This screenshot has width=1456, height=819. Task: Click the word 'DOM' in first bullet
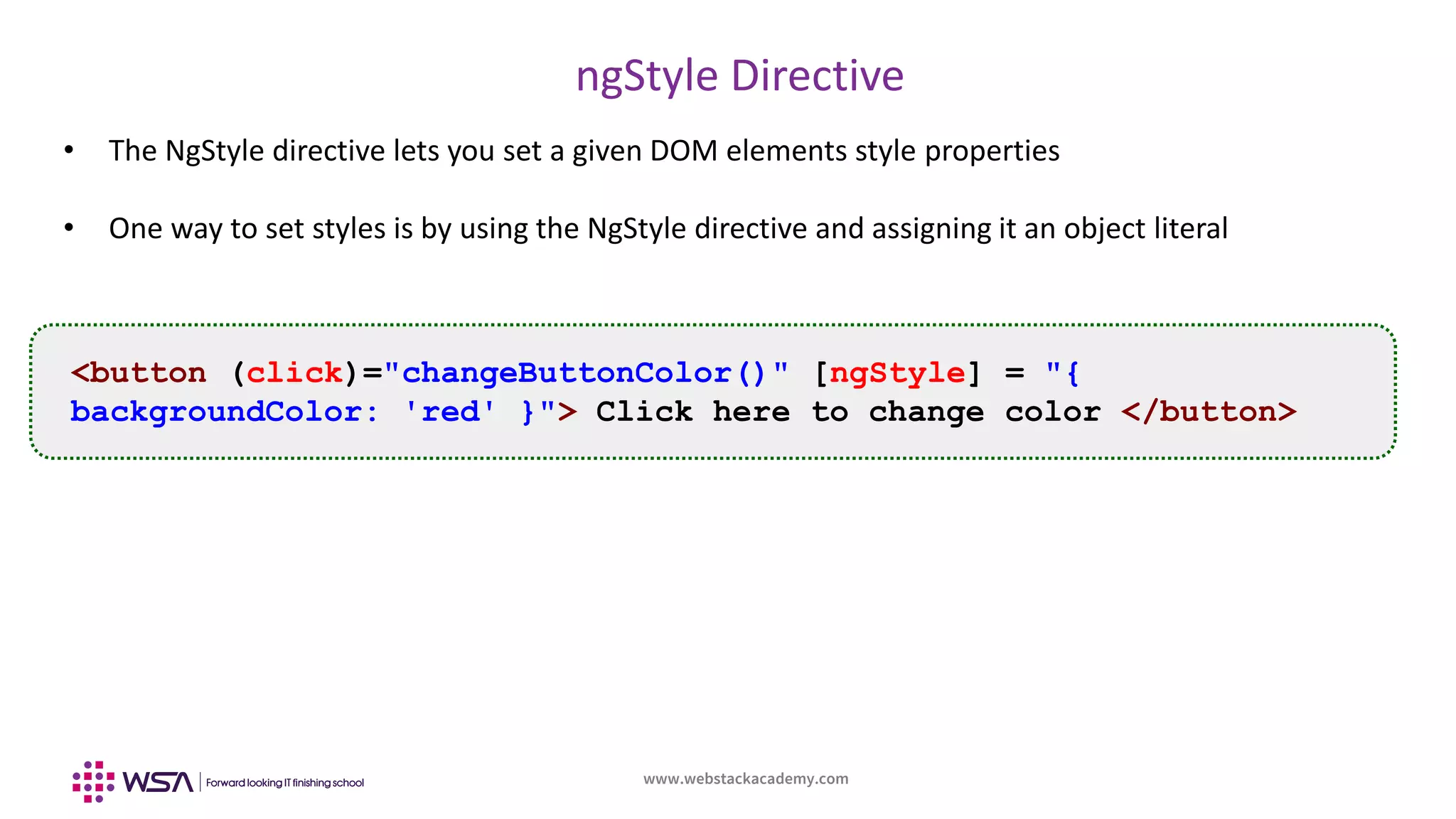pos(683,151)
